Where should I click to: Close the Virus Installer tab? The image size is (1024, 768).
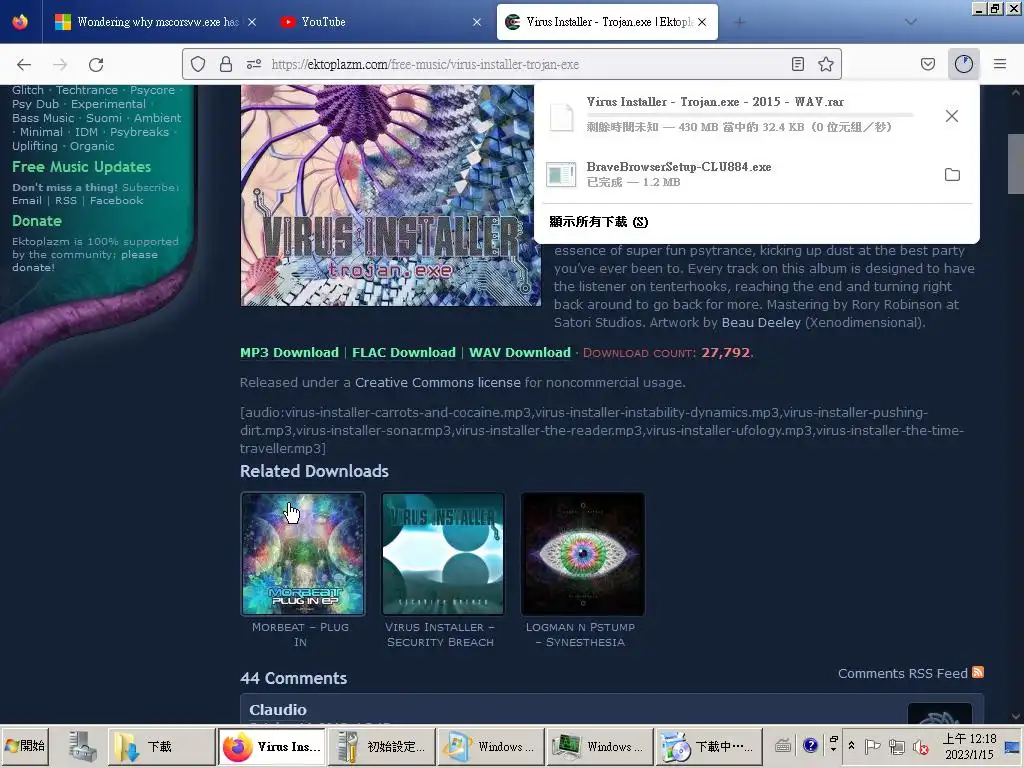point(702,22)
